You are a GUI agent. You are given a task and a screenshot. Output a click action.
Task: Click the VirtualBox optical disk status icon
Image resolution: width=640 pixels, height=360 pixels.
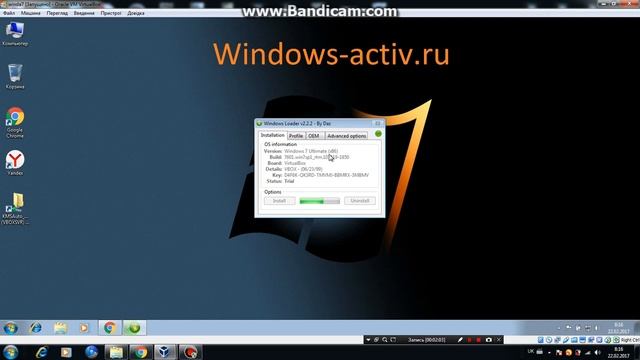549,340
